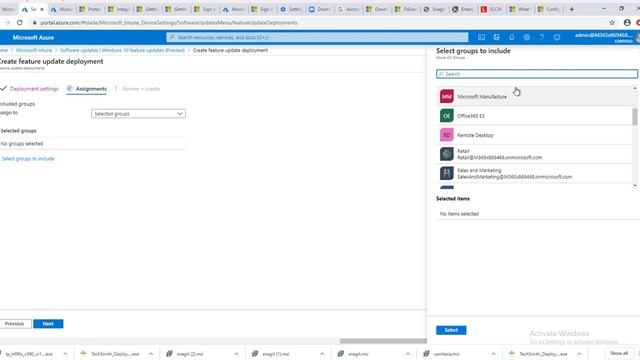Viewport: 640px width, 360px height.
Task: Expand options for snagit.msi download
Action: pos(408,354)
